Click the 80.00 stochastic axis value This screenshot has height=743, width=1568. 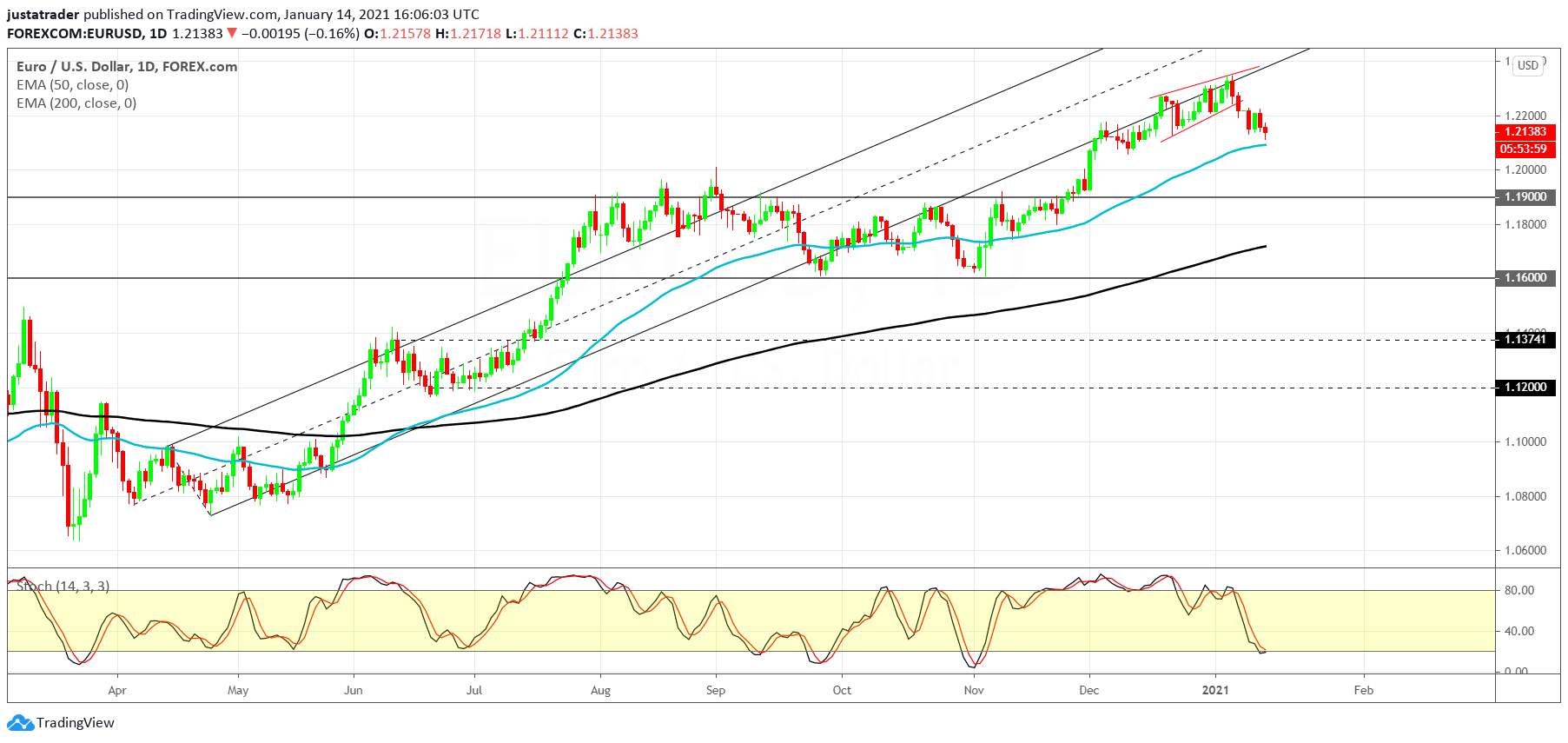[x=1519, y=591]
